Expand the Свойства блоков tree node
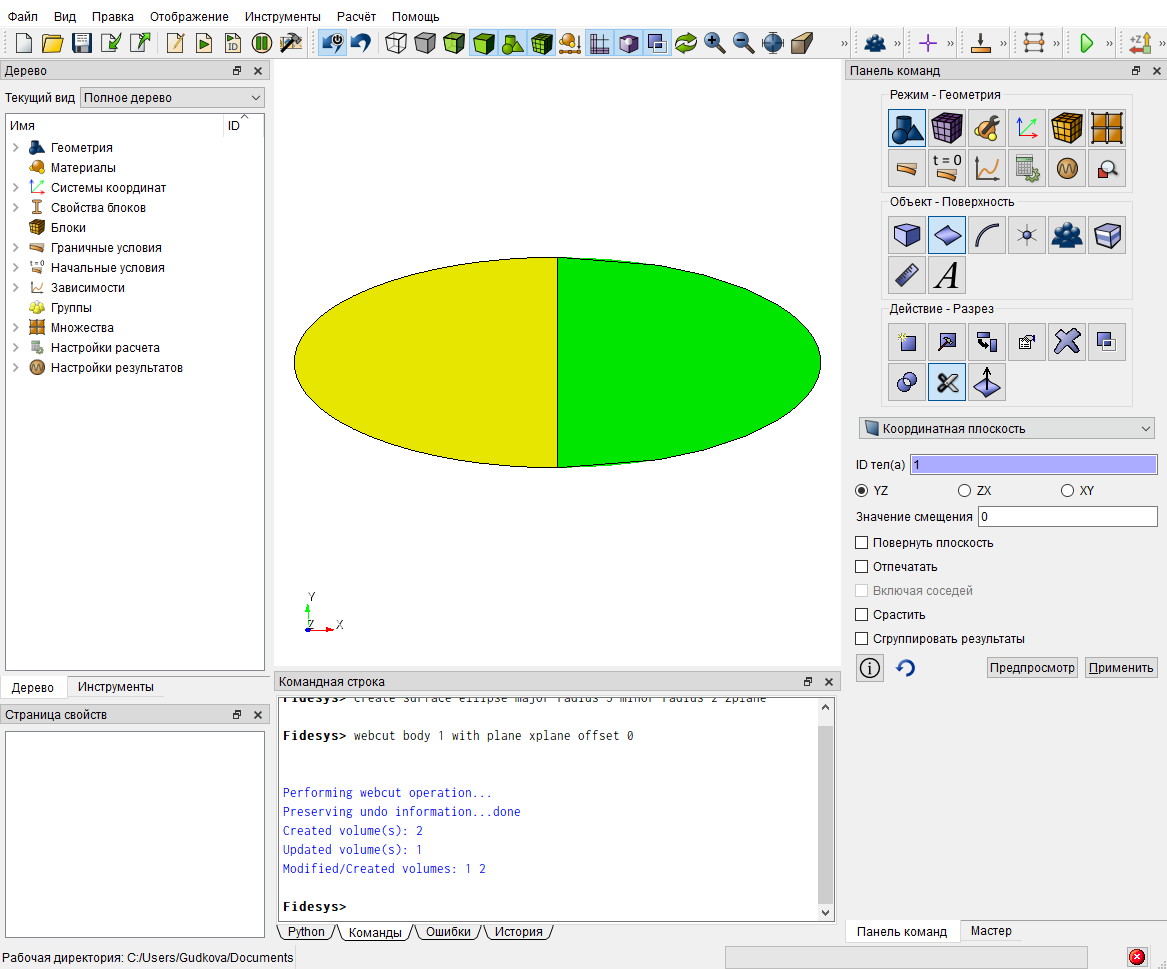1167x969 pixels. click(16, 208)
